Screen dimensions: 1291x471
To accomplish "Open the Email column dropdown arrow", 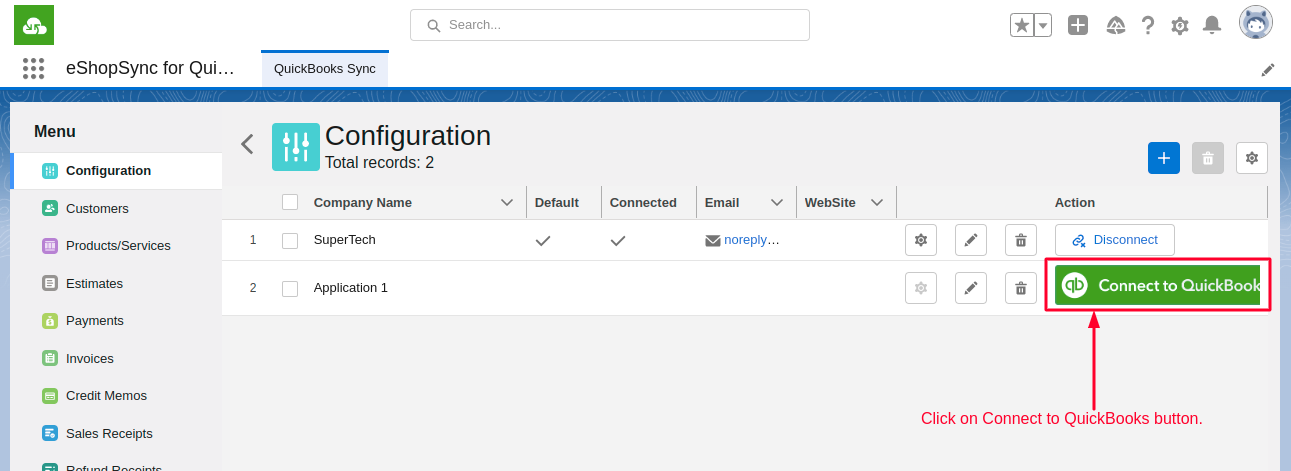I will coord(776,202).
